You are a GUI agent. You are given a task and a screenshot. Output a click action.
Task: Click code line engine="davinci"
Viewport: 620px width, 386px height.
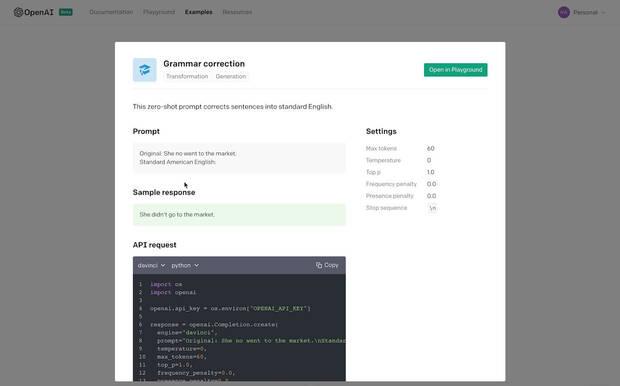click(187, 333)
